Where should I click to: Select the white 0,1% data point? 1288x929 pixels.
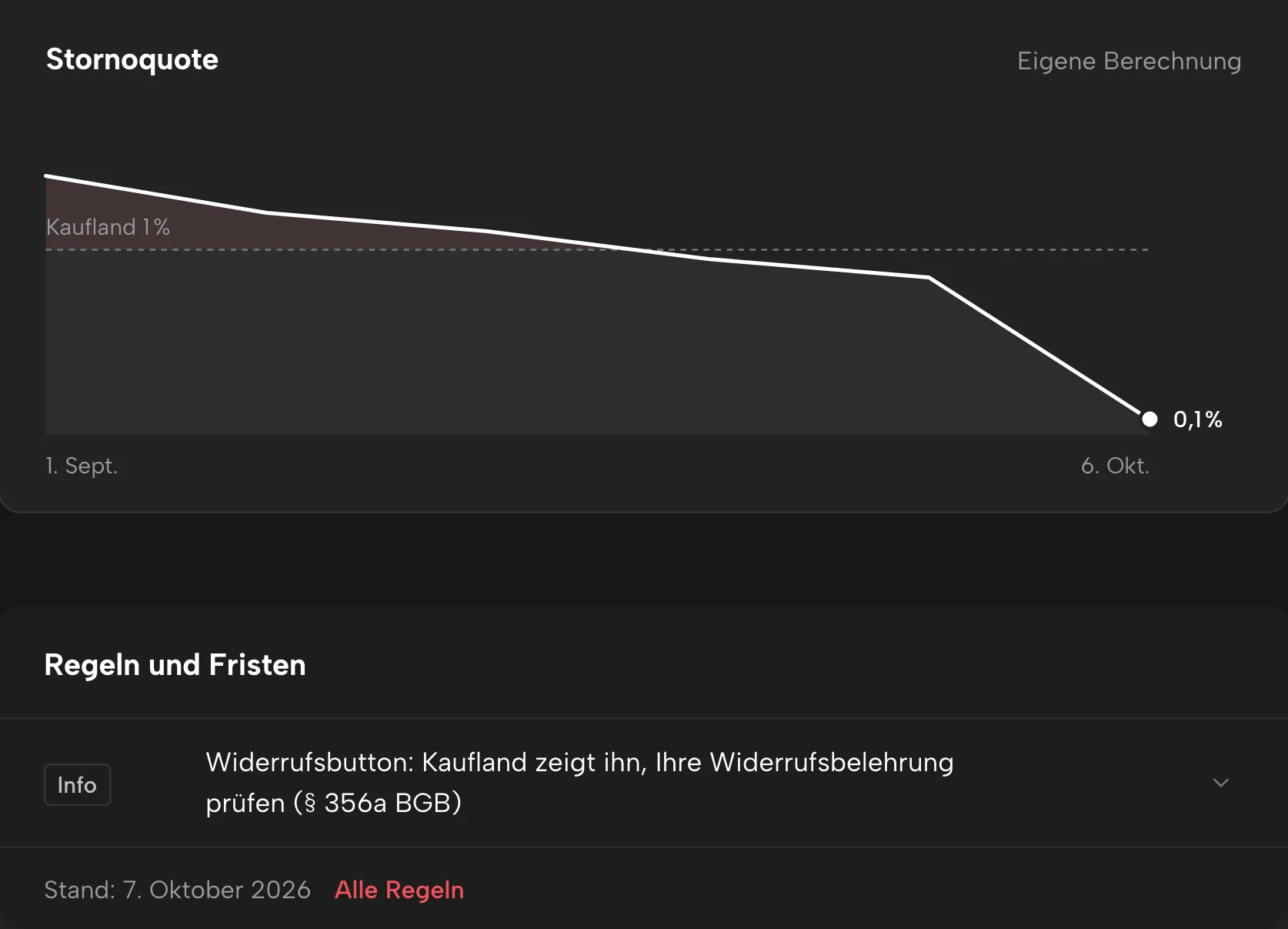coord(1150,419)
